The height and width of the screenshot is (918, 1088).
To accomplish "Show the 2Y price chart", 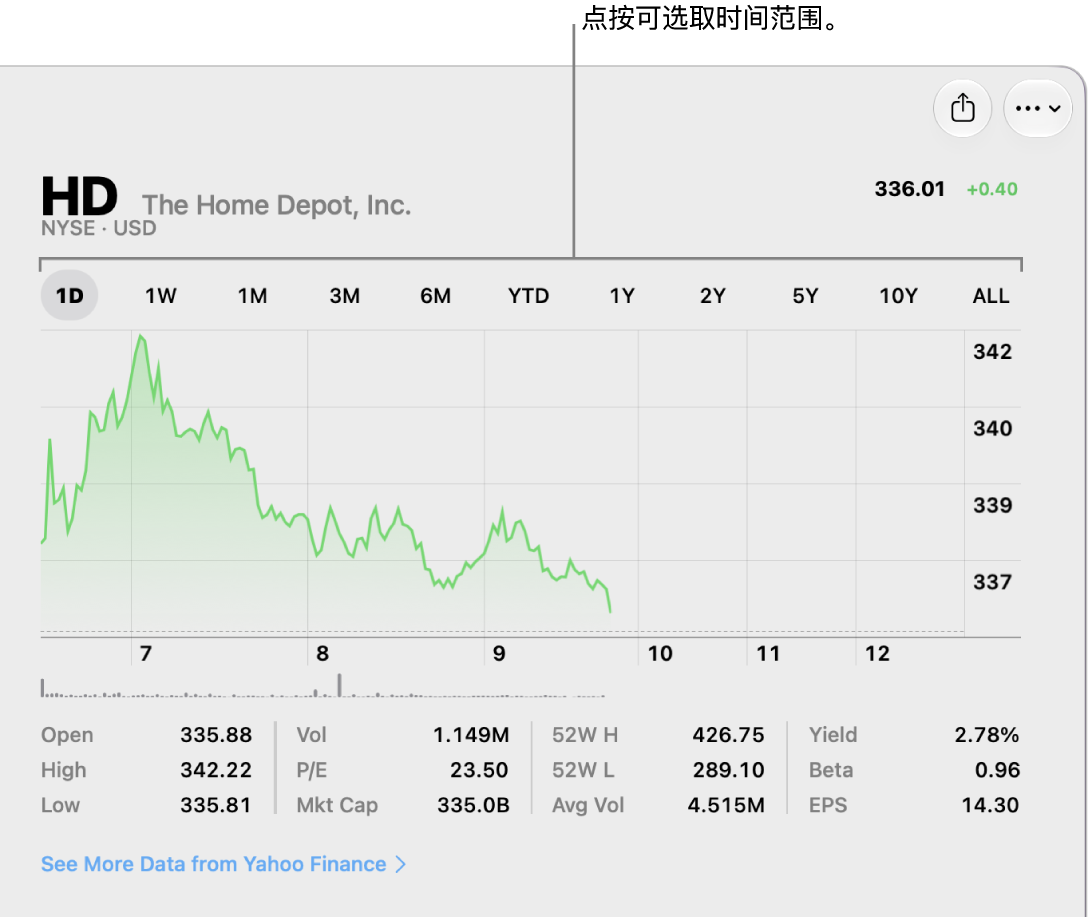I will [713, 296].
